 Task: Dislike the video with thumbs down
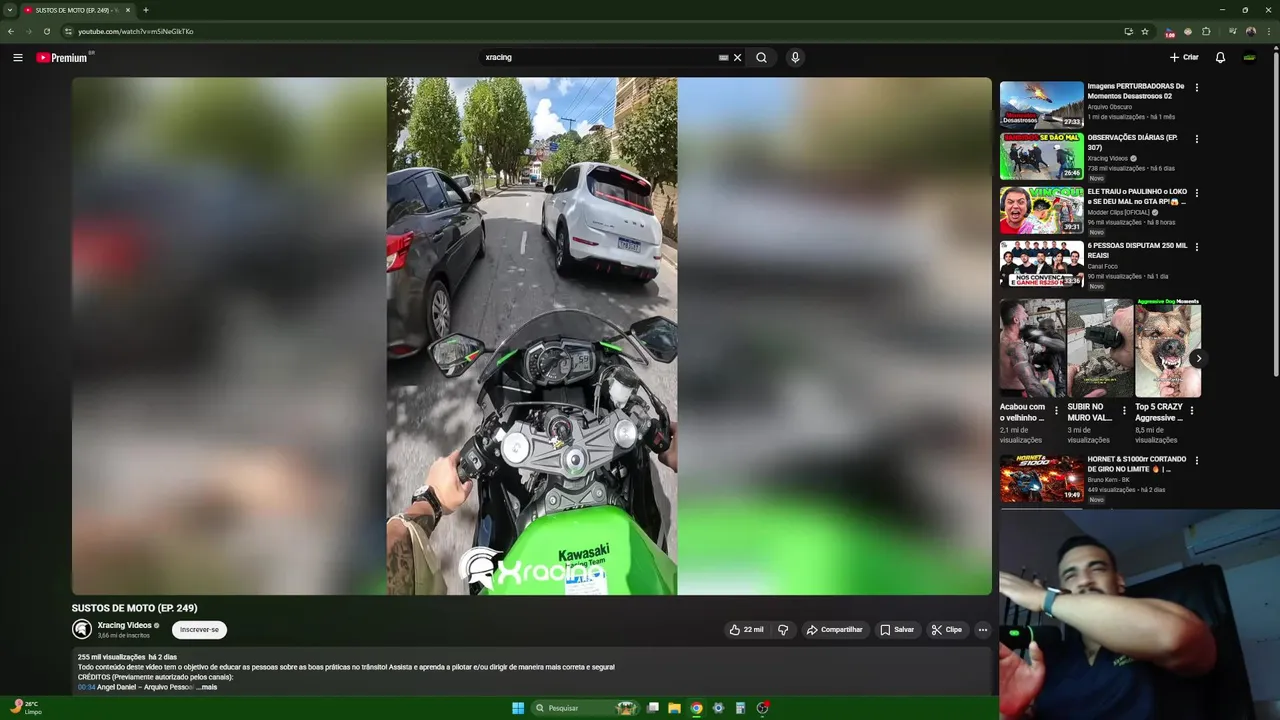[783, 630]
